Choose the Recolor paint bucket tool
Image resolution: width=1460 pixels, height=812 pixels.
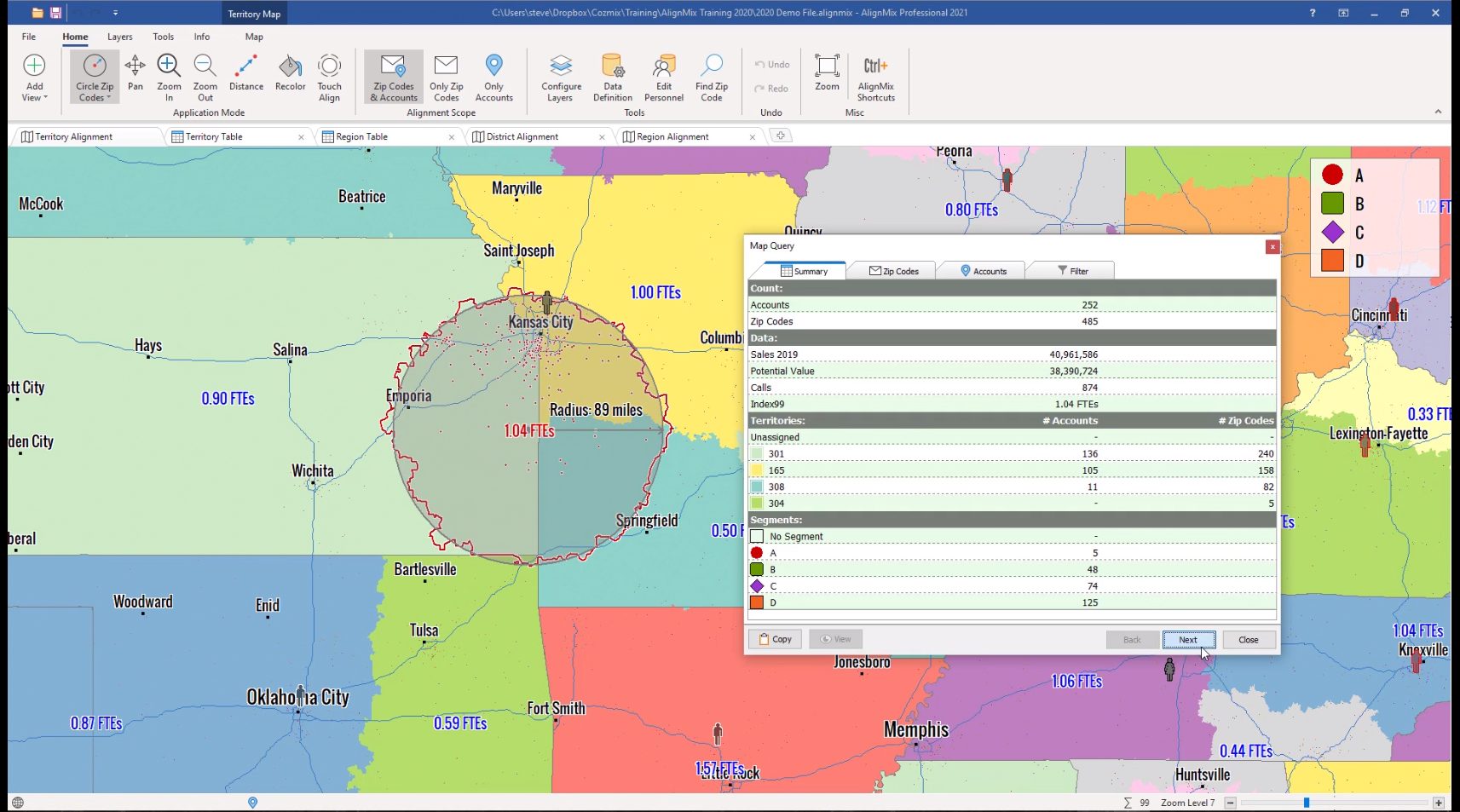[x=290, y=74]
